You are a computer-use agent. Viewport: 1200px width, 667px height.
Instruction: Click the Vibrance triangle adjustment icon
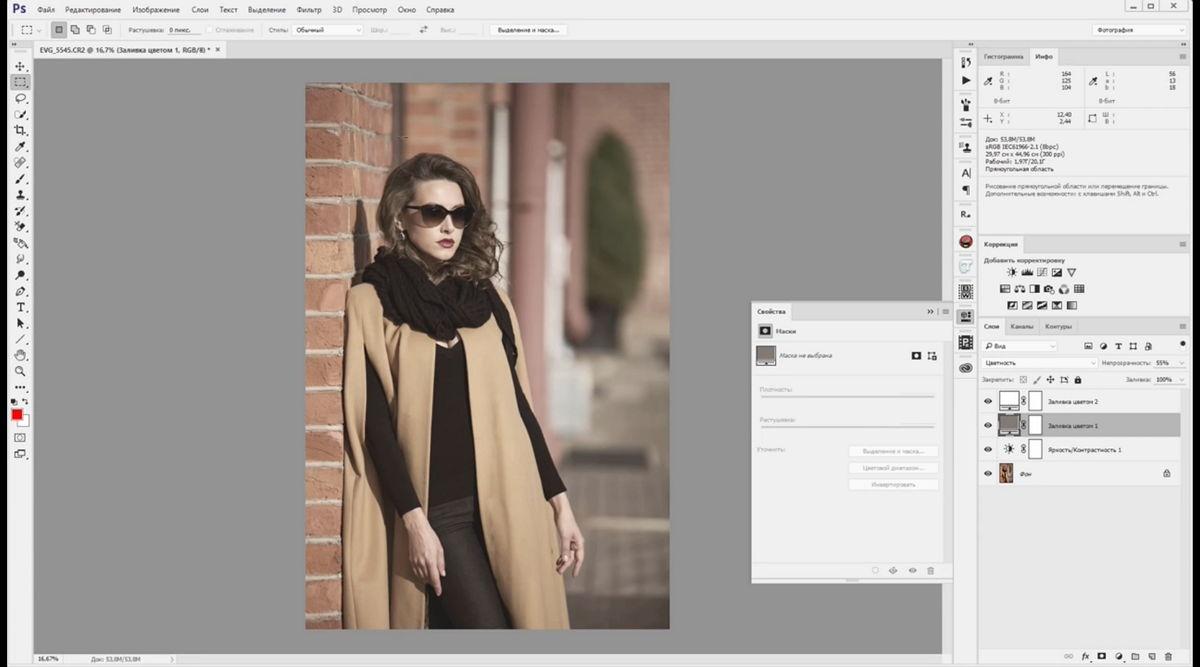click(x=1071, y=272)
